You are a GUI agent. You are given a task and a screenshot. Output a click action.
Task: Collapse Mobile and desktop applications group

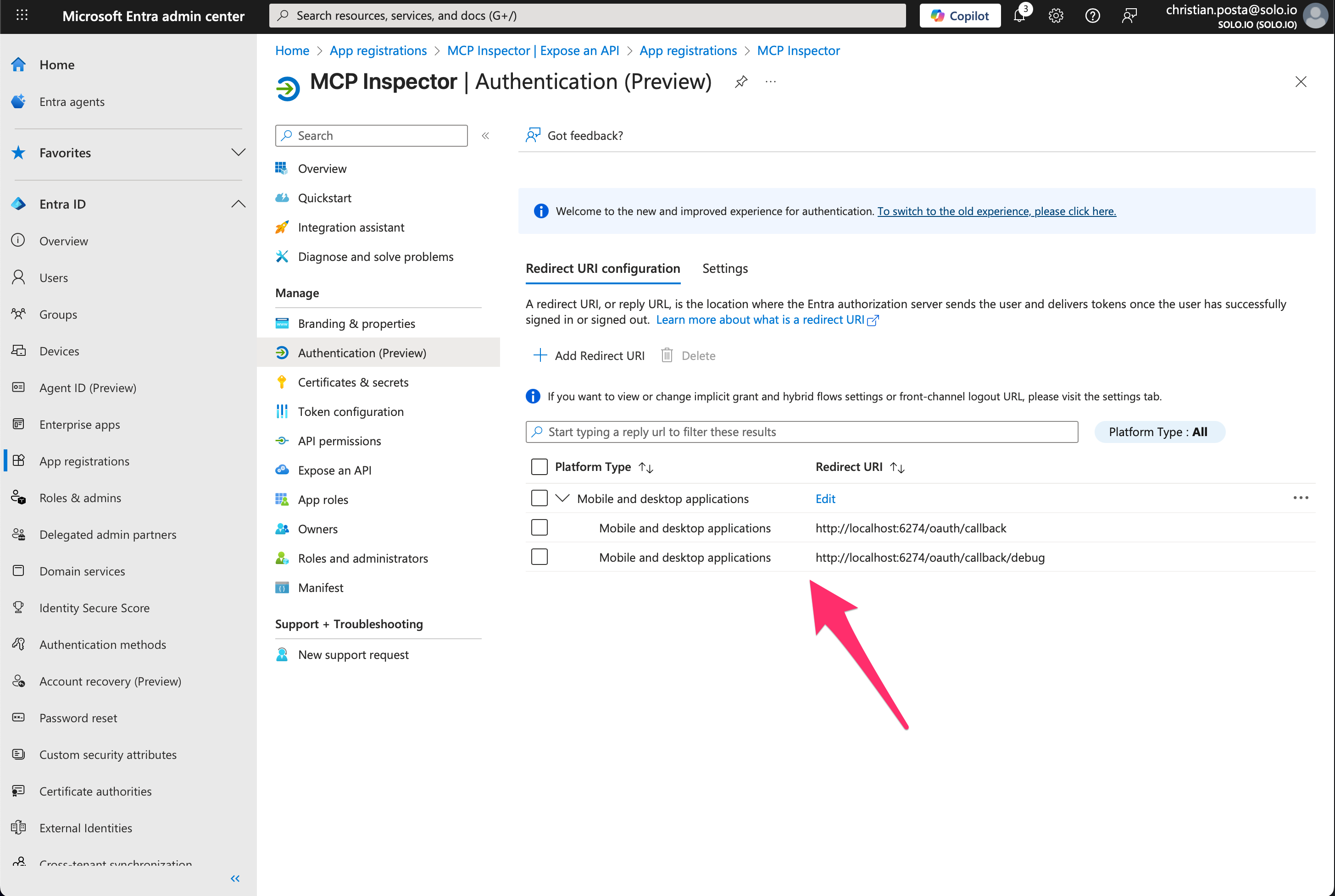click(x=562, y=498)
